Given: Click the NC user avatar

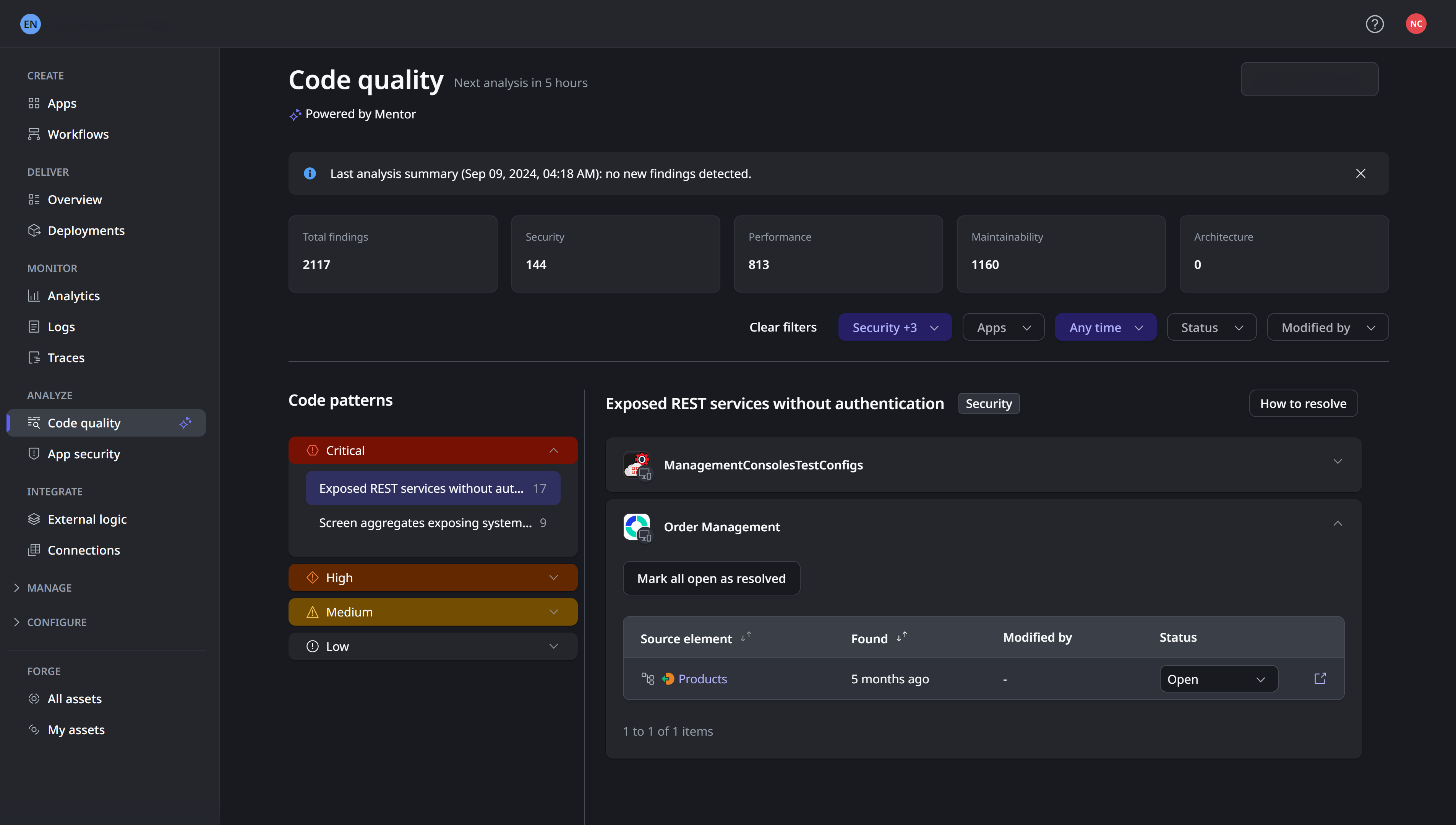Looking at the screenshot, I should click(x=1415, y=24).
